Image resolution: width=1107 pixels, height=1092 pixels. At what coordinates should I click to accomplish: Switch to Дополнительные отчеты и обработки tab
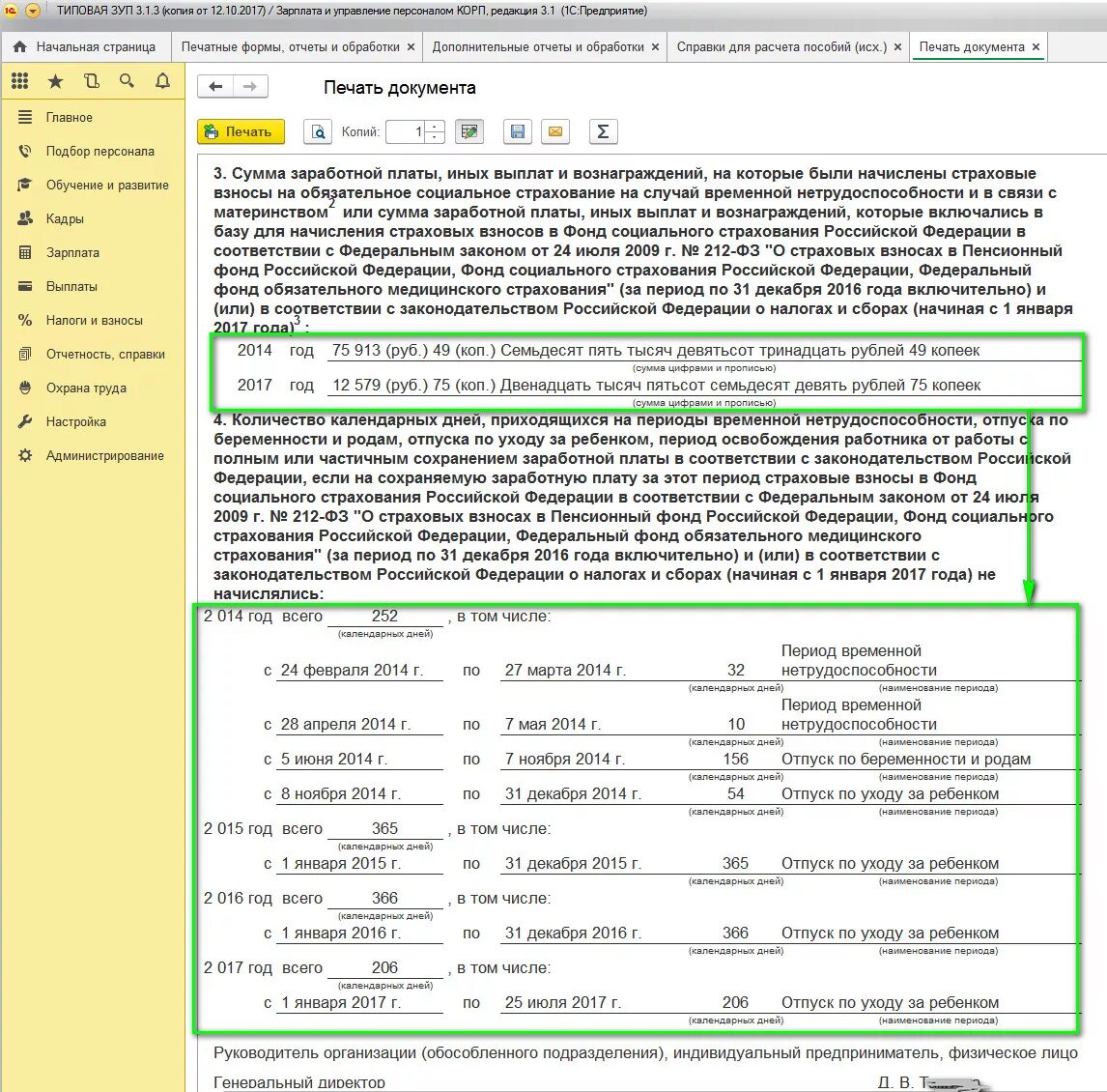coord(538,46)
